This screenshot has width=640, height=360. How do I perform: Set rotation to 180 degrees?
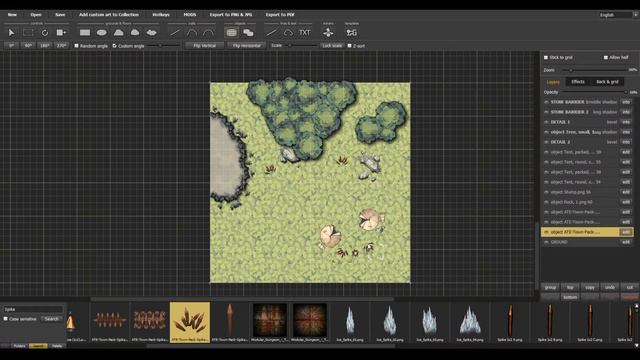(x=45, y=46)
